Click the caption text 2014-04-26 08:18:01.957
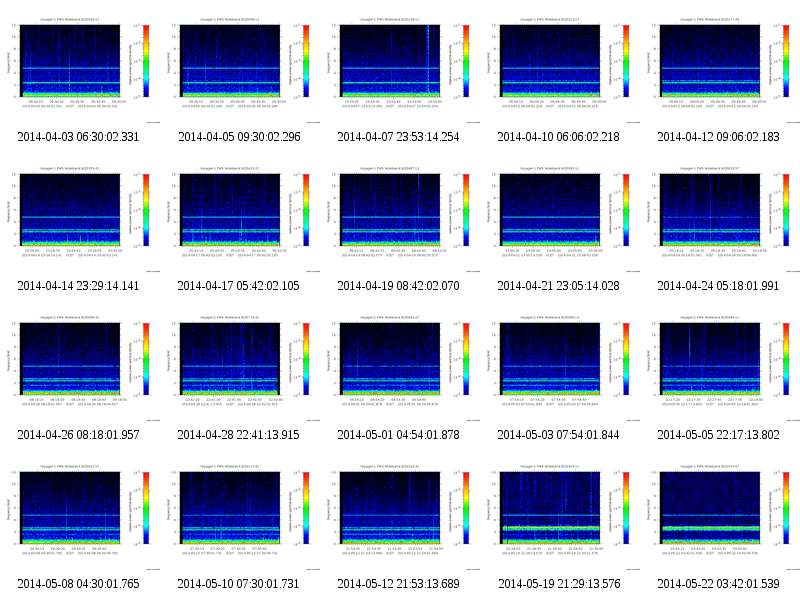Image resolution: width=800 pixels, height=596 pixels. 78,435
